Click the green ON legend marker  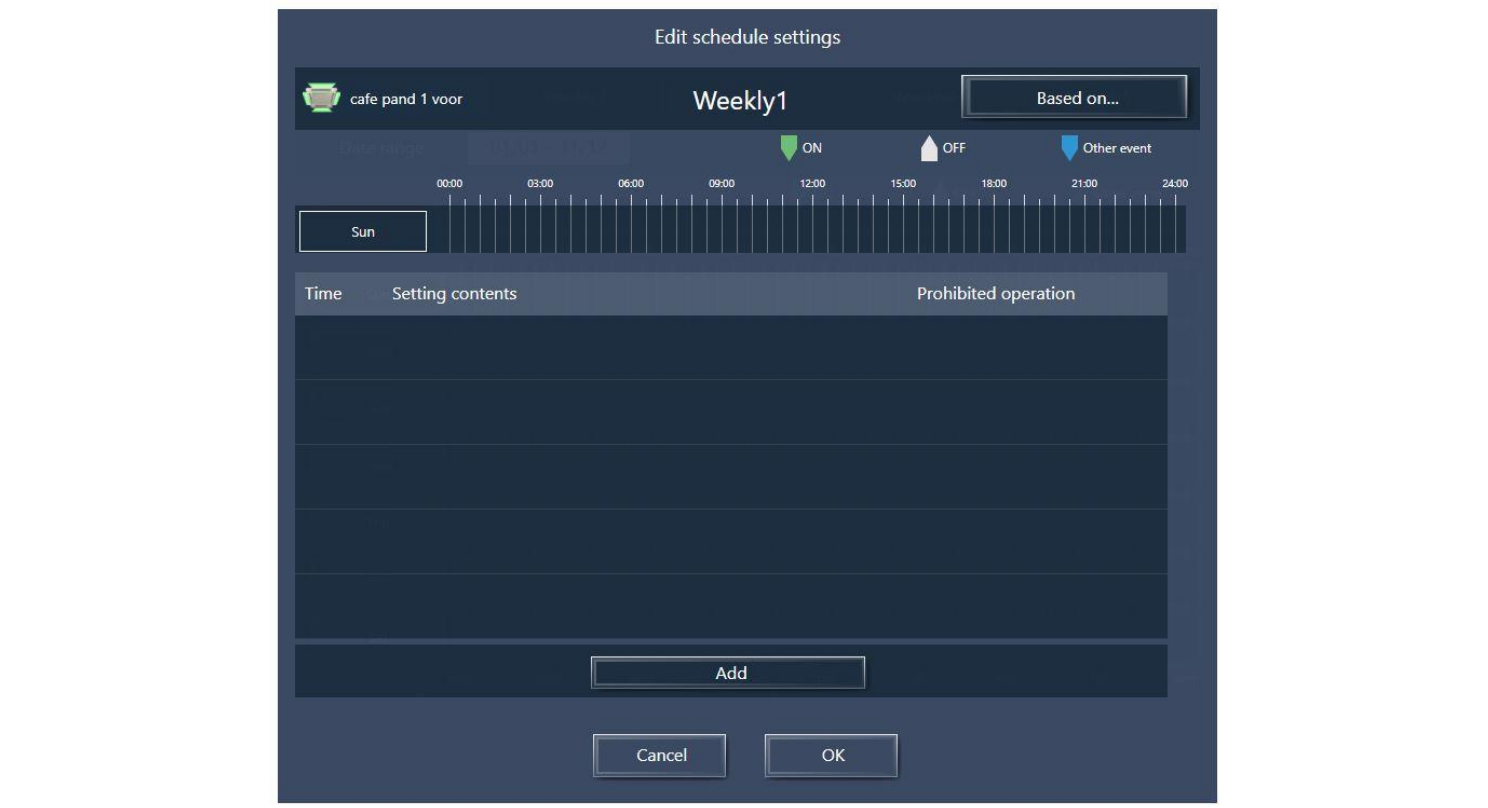789,148
